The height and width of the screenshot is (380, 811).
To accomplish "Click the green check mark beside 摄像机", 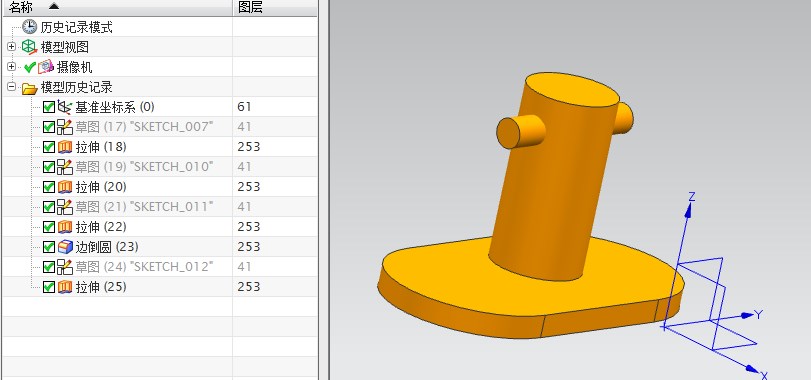I will coord(29,67).
